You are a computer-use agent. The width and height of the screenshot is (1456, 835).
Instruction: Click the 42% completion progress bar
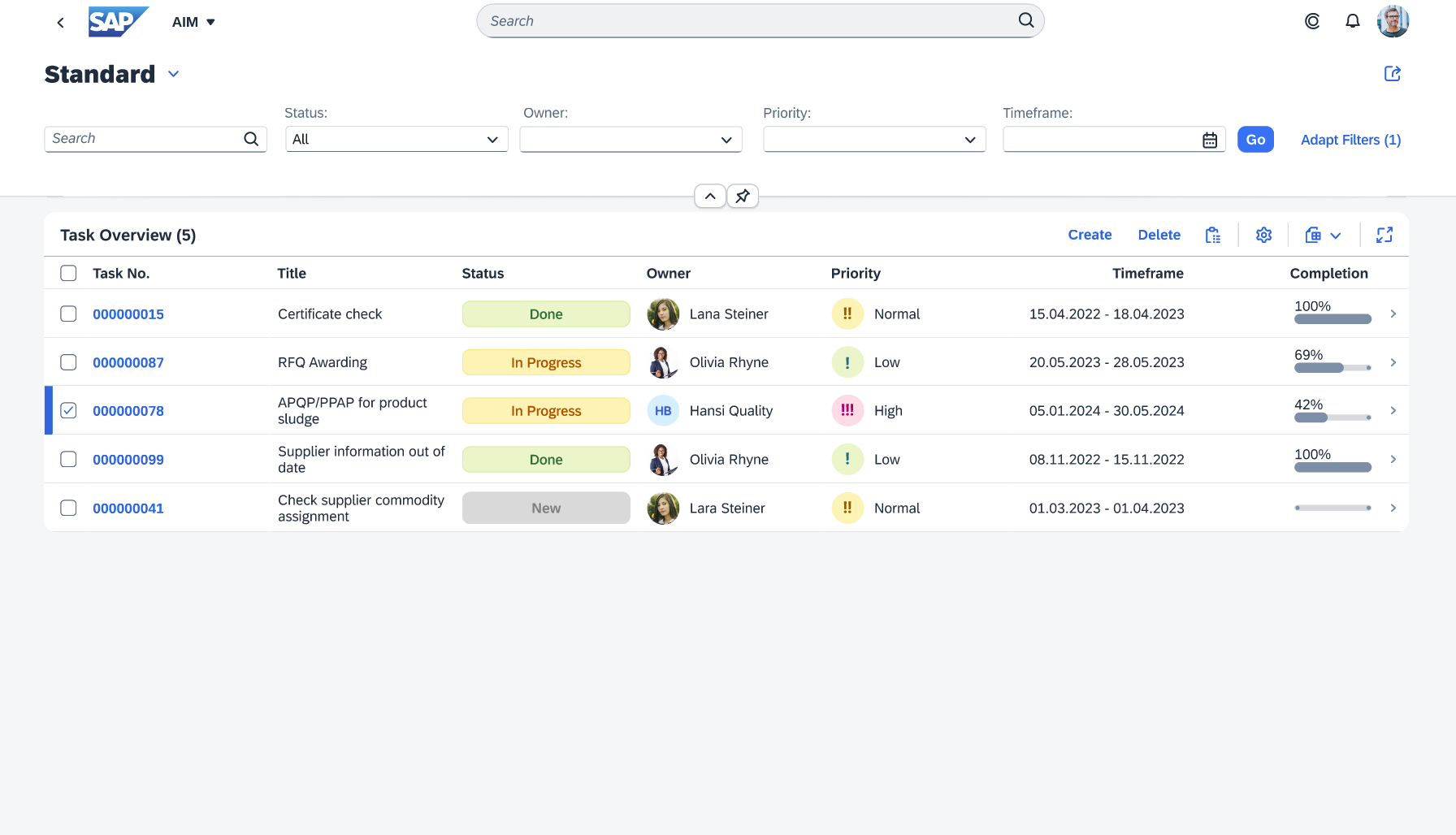pyautogui.click(x=1332, y=417)
